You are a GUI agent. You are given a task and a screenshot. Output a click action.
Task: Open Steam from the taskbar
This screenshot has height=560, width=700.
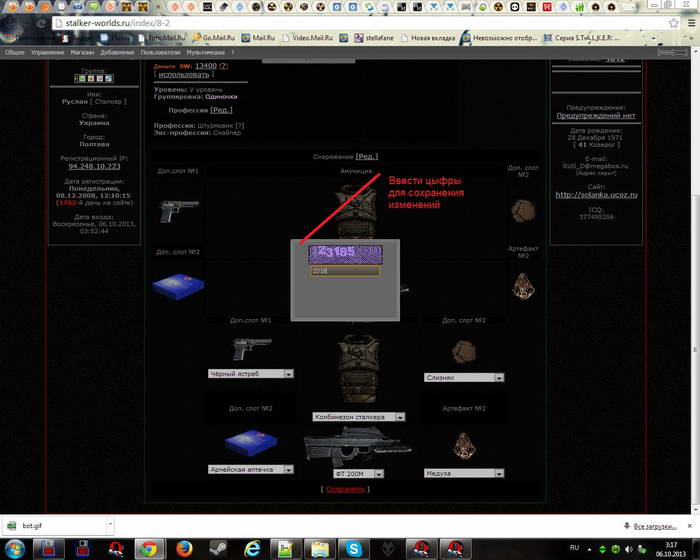coord(218,549)
